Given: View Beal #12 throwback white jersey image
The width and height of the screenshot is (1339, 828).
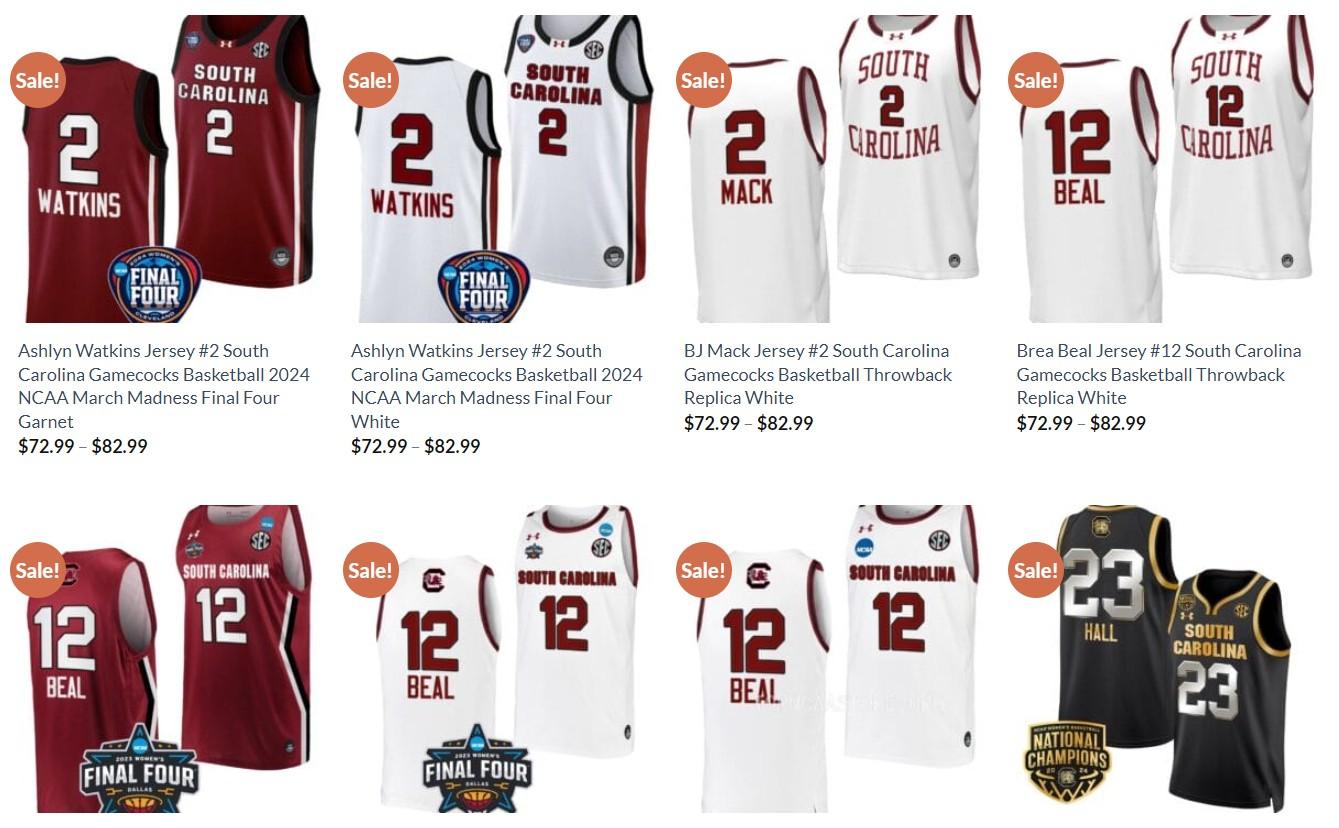Looking at the screenshot, I should pos(1165,168).
